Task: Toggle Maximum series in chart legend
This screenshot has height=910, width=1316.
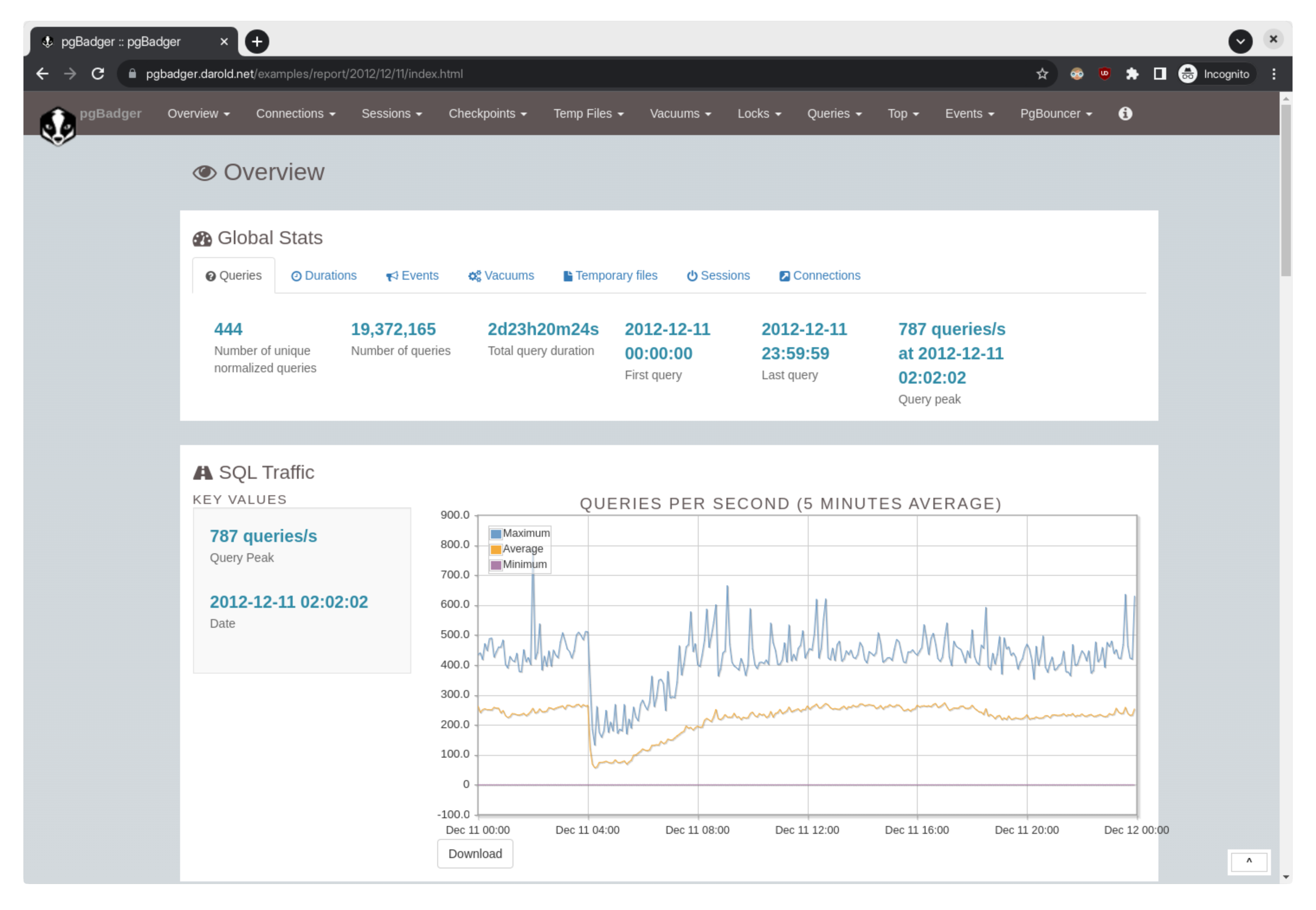Action: click(x=519, y=534)
